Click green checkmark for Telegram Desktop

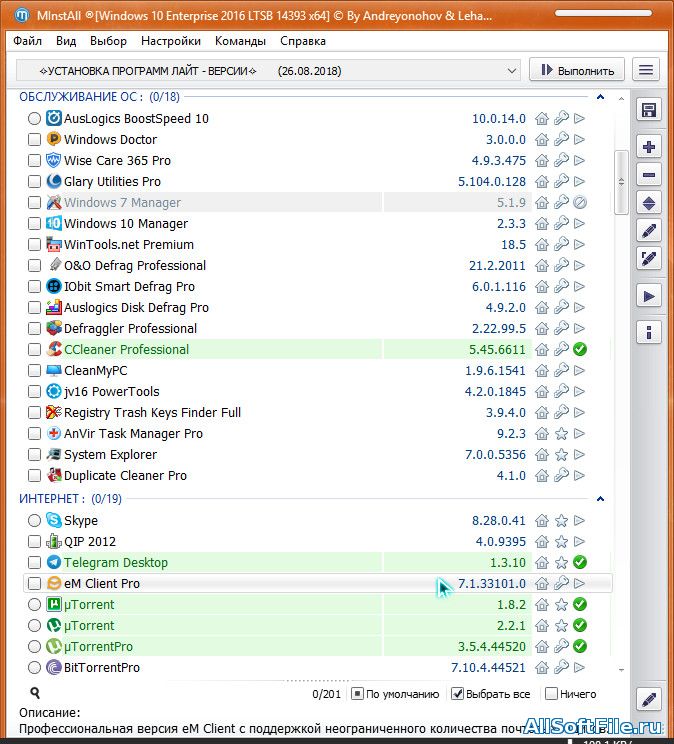pos(580,562)
